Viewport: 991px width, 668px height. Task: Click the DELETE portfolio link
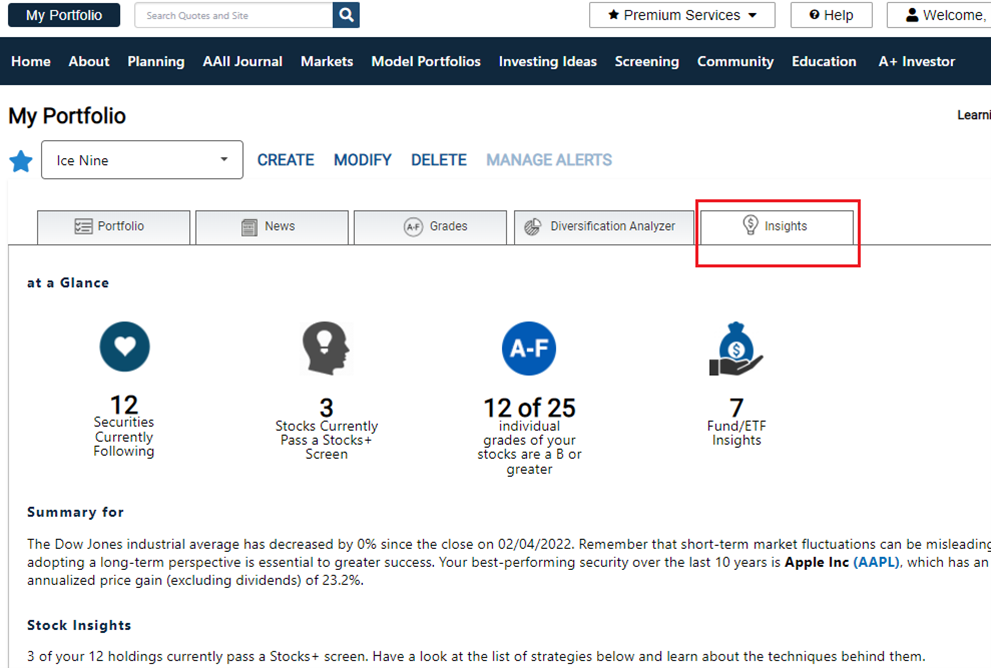[439, 160]
